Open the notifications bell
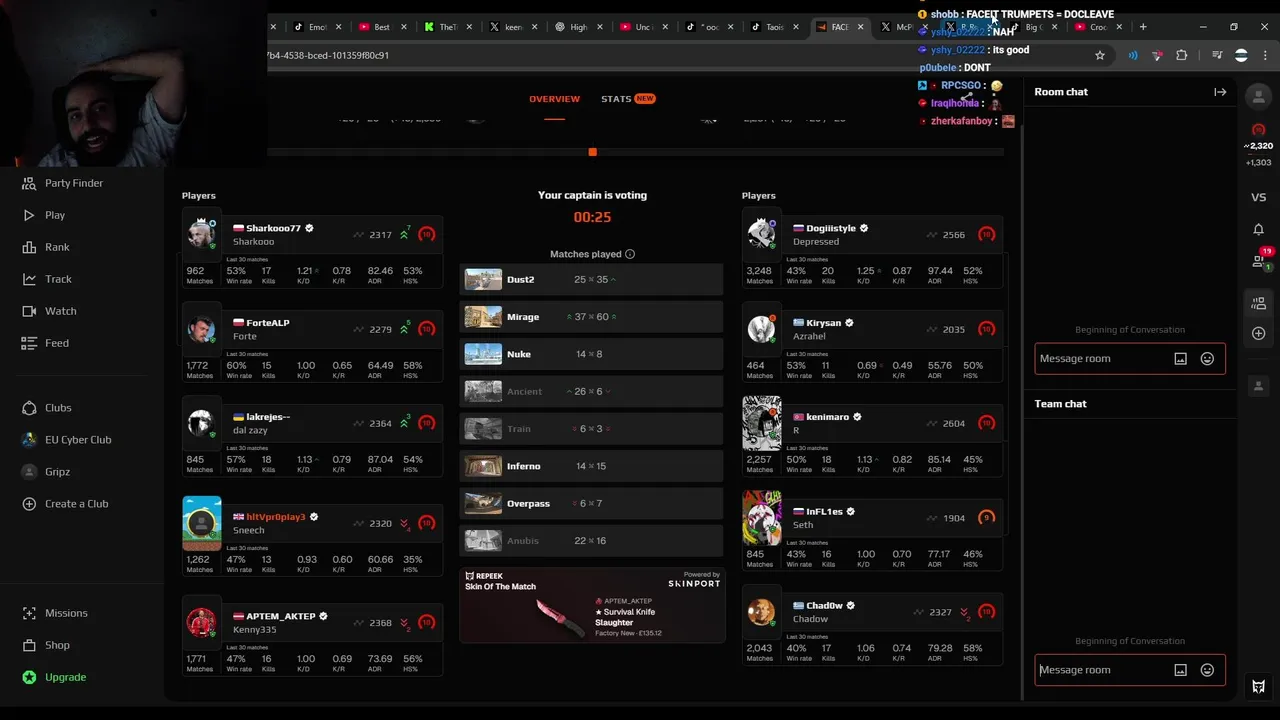Viewport: 1280px width, 720px height. tap(1259, 229)
